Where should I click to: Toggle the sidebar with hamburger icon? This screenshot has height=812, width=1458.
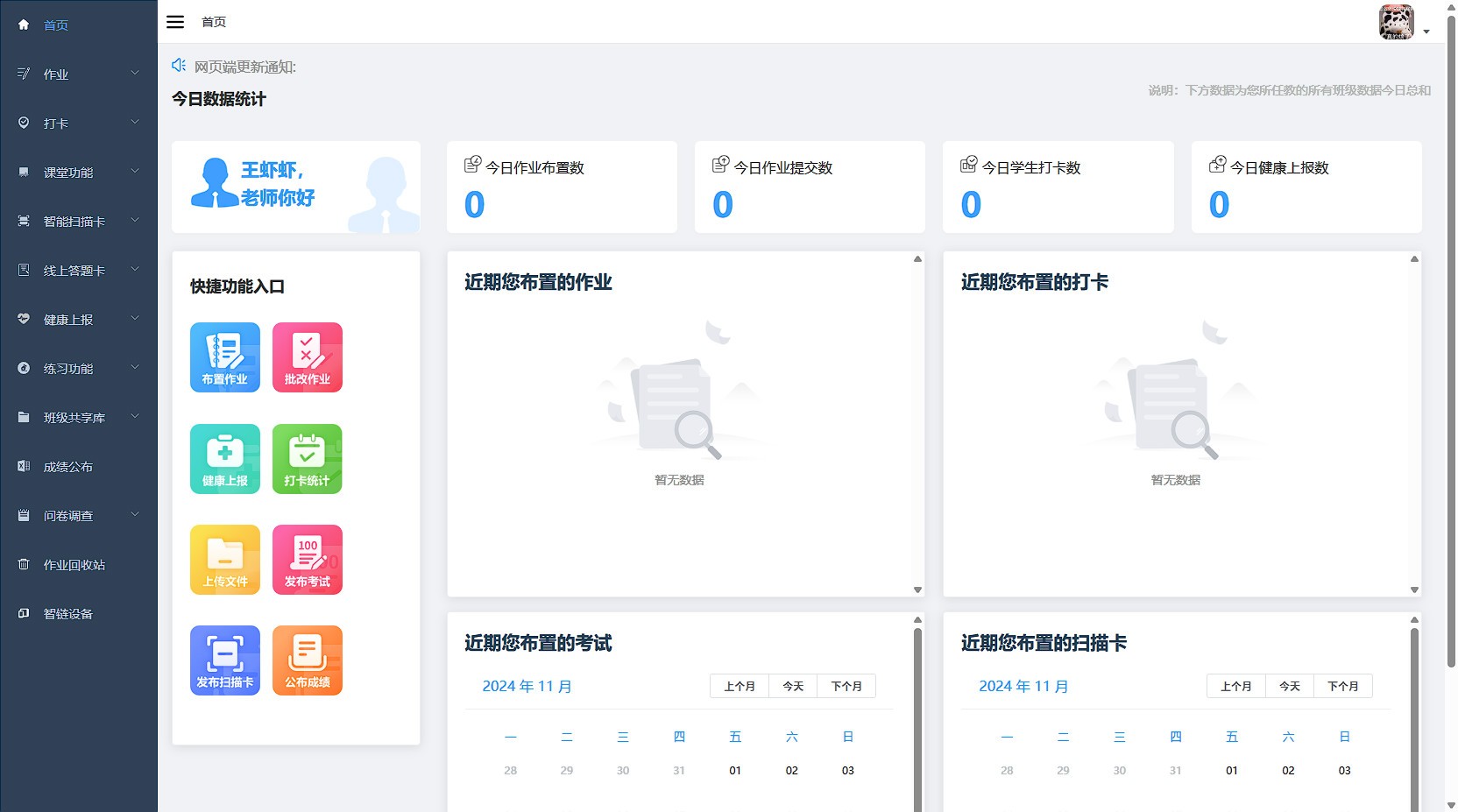click(175, 21)
